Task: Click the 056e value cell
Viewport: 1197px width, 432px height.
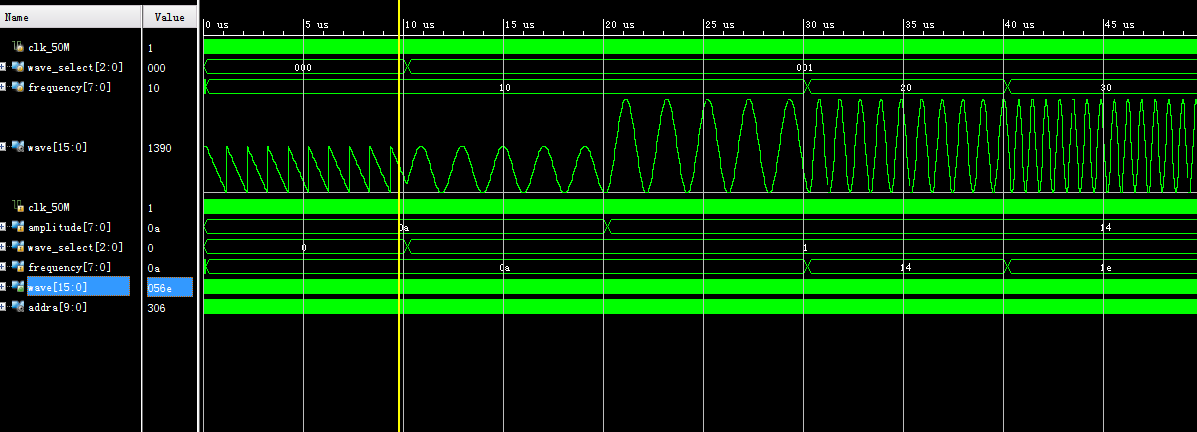Action: tap(168, 288)
